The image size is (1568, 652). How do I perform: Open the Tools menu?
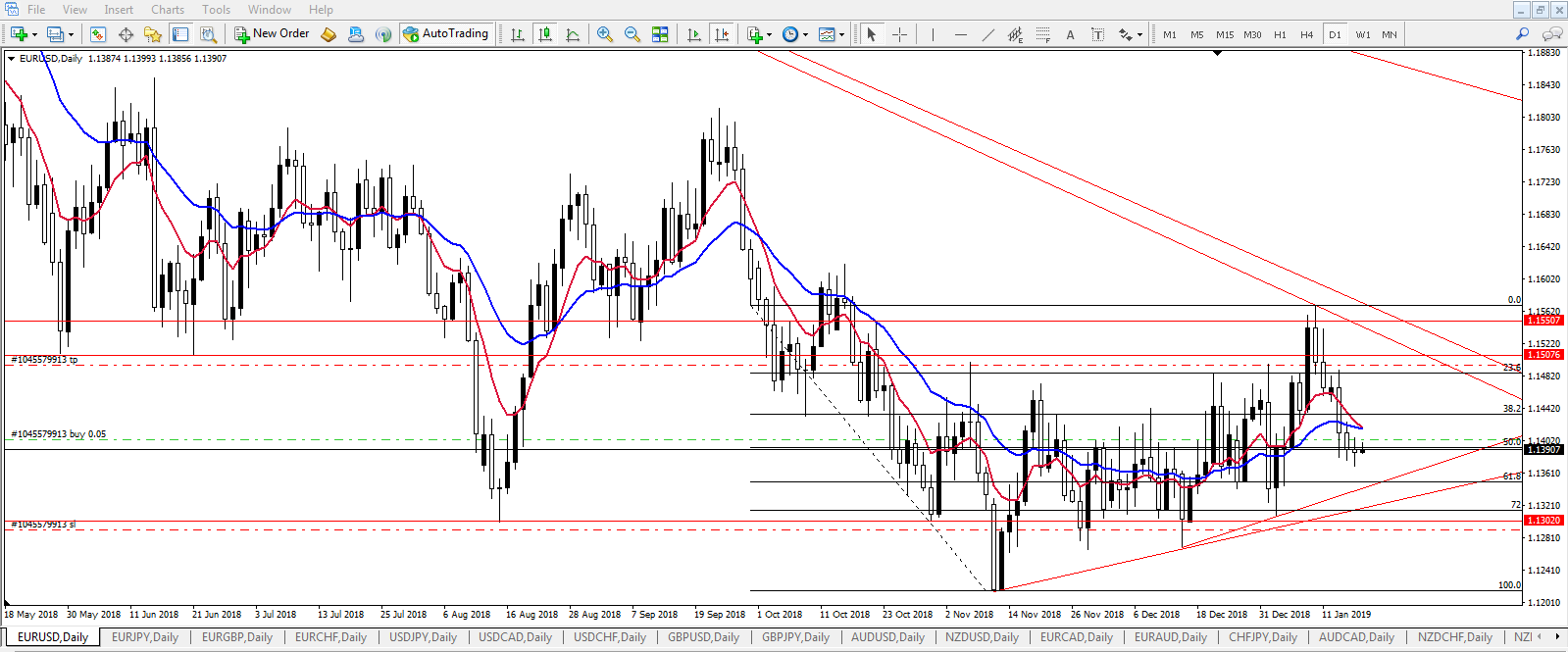click(216, 10)
